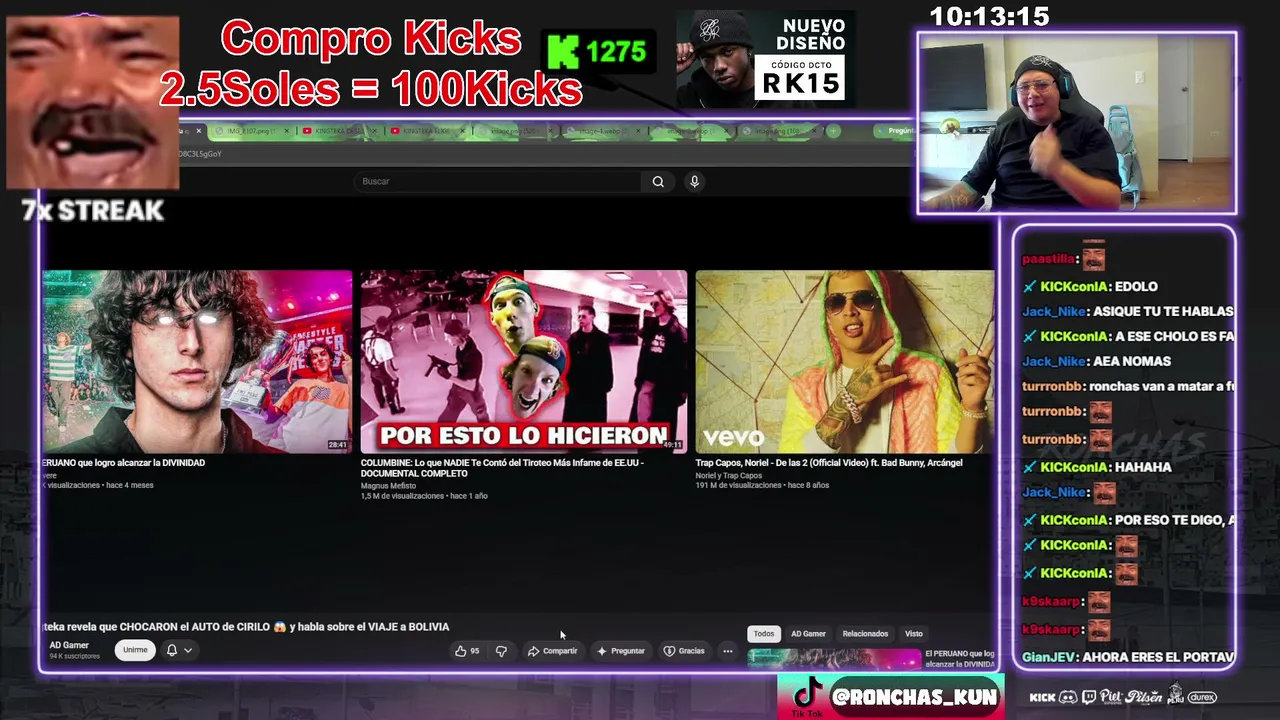
Task: Open the three-dots more actions menu
Action: tap(728, 651)
